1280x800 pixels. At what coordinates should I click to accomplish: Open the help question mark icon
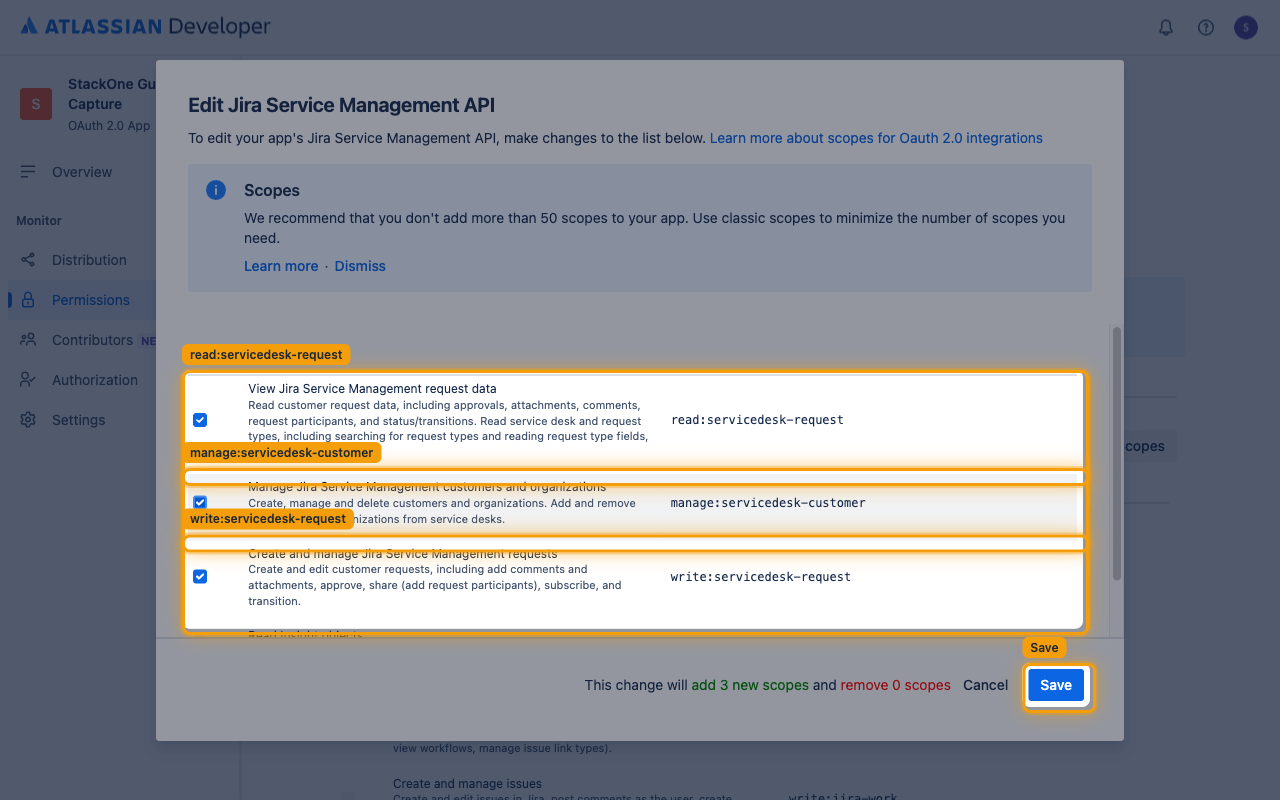point(1206,28)
